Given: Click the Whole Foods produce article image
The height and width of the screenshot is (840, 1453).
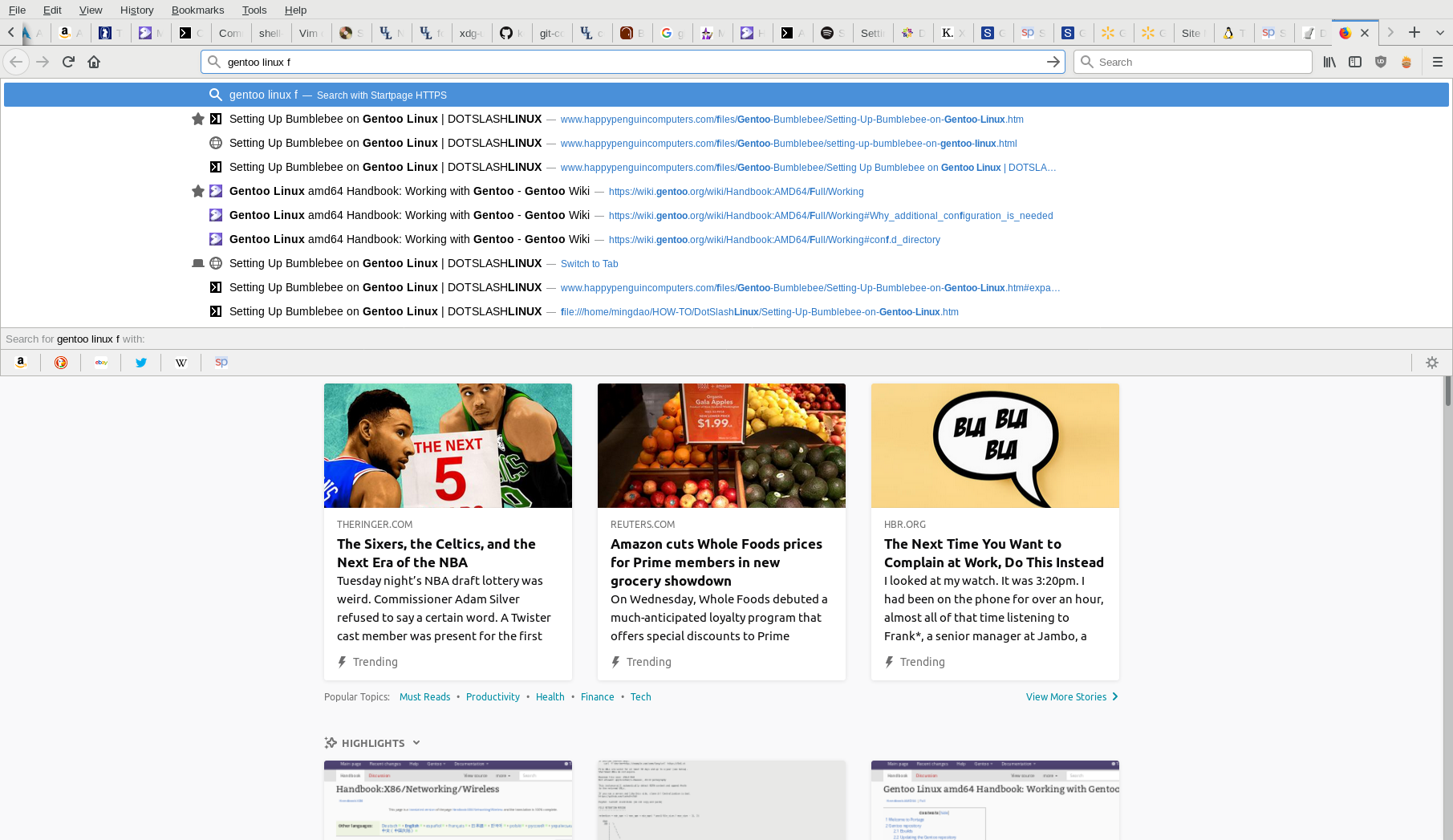Looking at the screenshot, I should (x=721, y=445).
